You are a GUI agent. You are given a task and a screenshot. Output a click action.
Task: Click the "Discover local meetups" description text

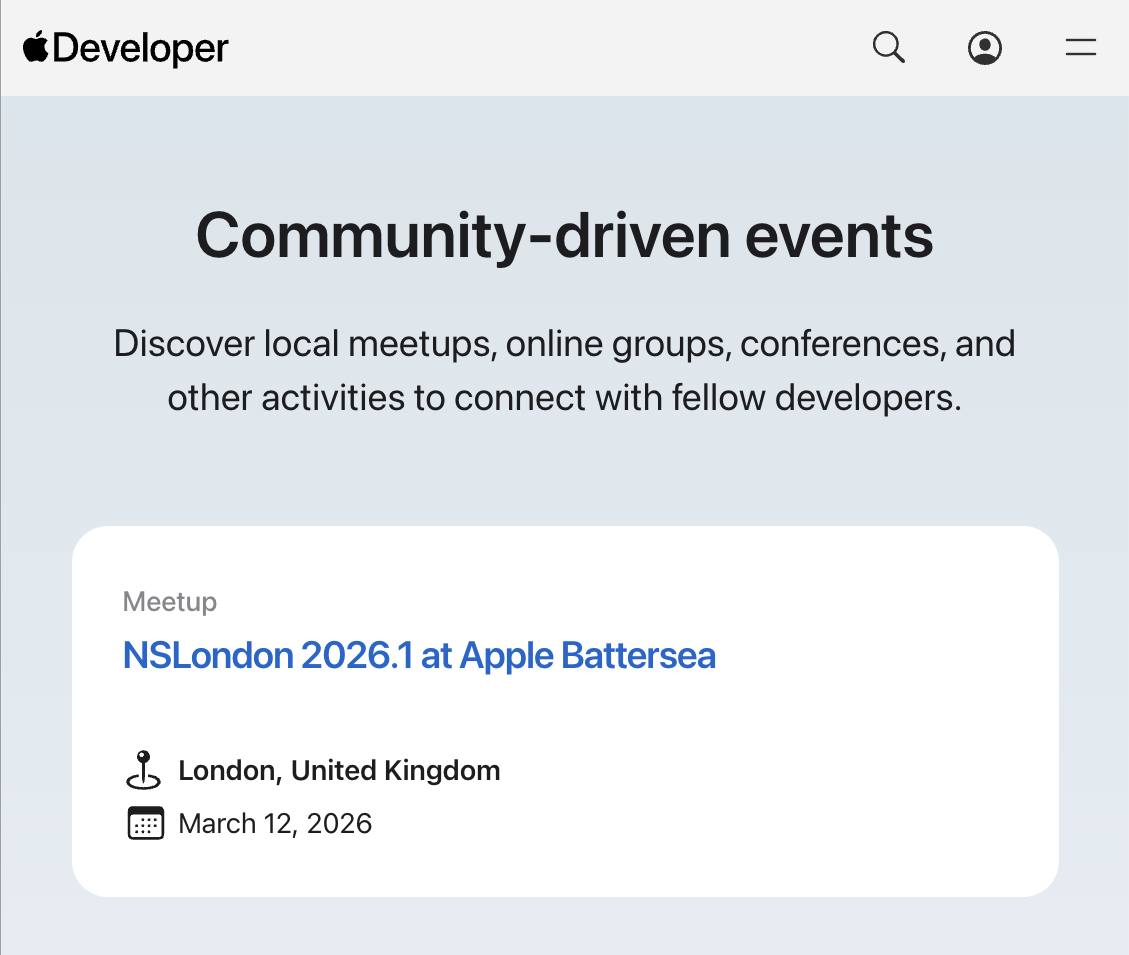pos(564,370)
